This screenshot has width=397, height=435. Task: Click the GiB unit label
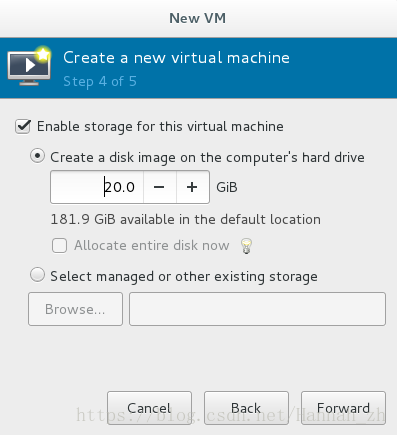click(227, 187)
